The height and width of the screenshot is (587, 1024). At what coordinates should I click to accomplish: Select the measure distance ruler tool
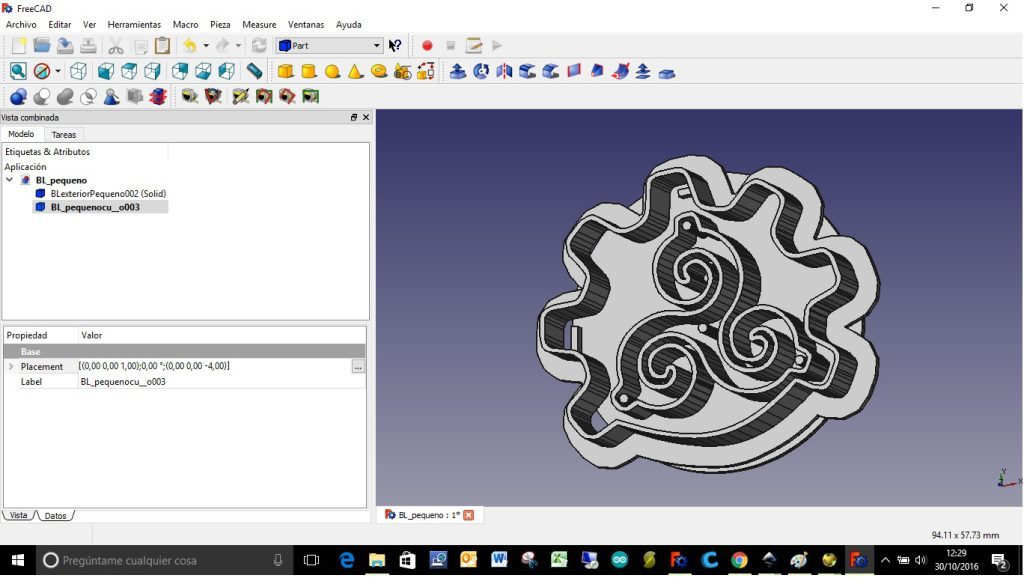point(255,72)
